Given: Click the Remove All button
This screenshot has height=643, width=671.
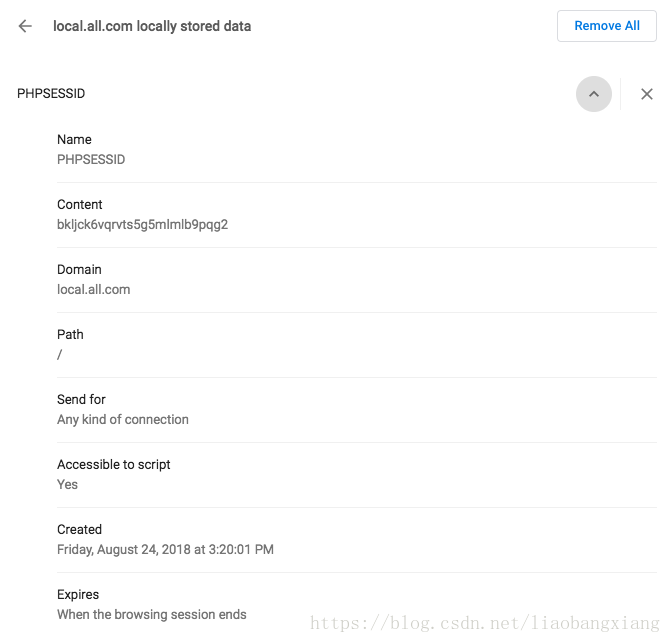Looking at the screenshot, I should [606, 26].
